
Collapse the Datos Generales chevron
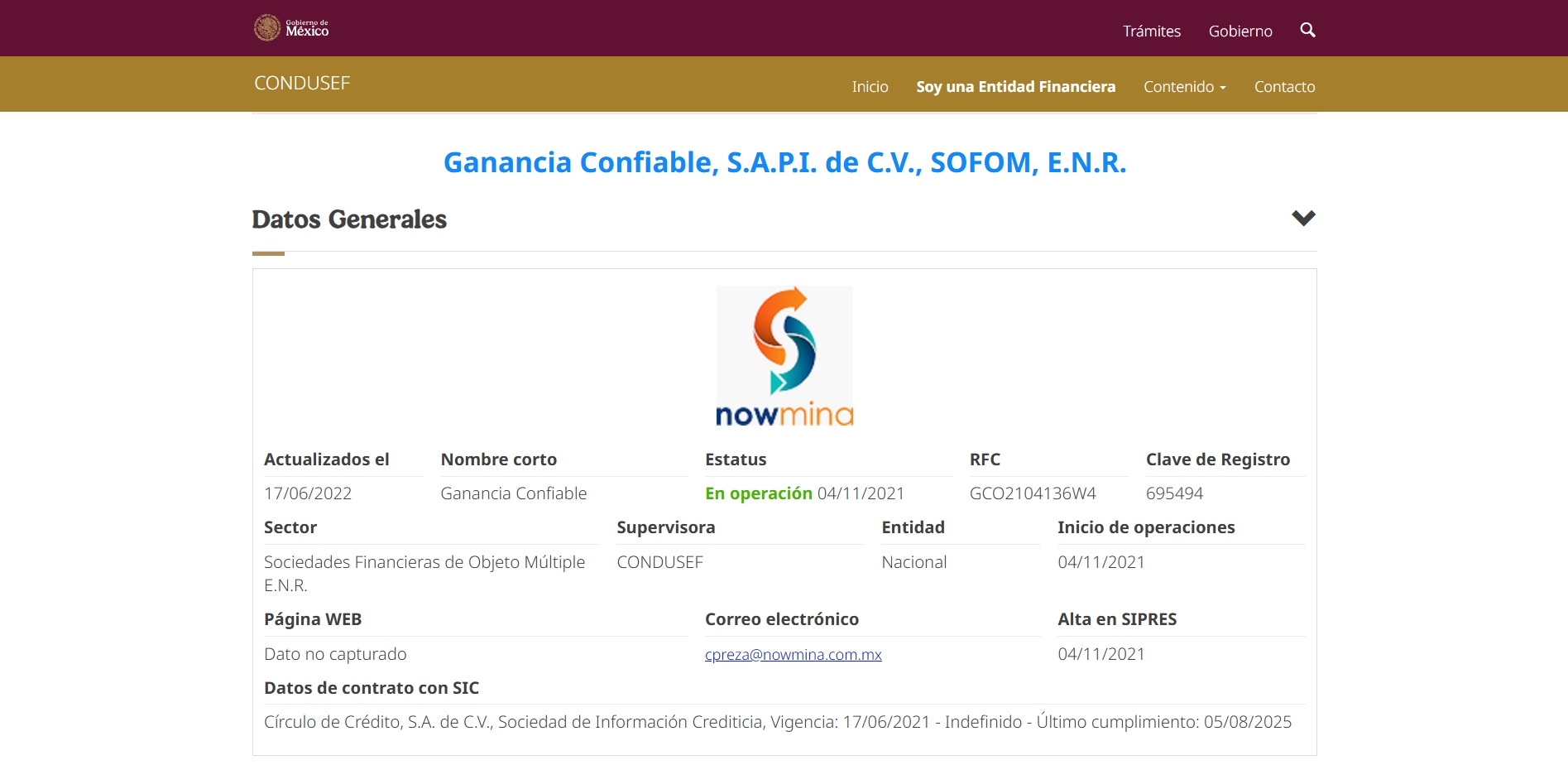click(1303, 219)
